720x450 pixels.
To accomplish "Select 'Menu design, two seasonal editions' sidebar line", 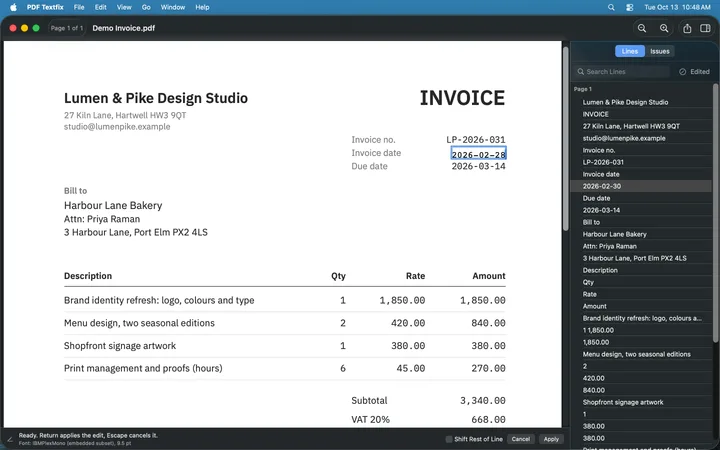I will point(641,354).
